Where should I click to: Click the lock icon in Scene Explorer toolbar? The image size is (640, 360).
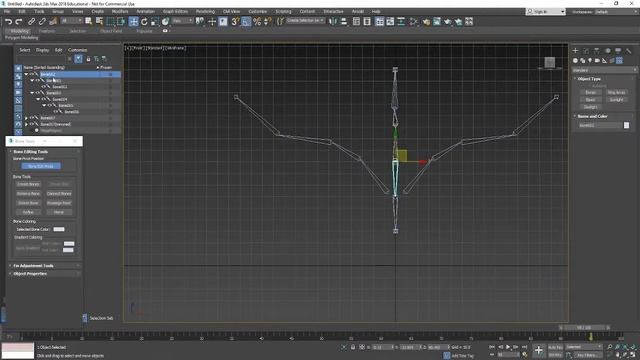pyautogui.click(x=88, y=59)
